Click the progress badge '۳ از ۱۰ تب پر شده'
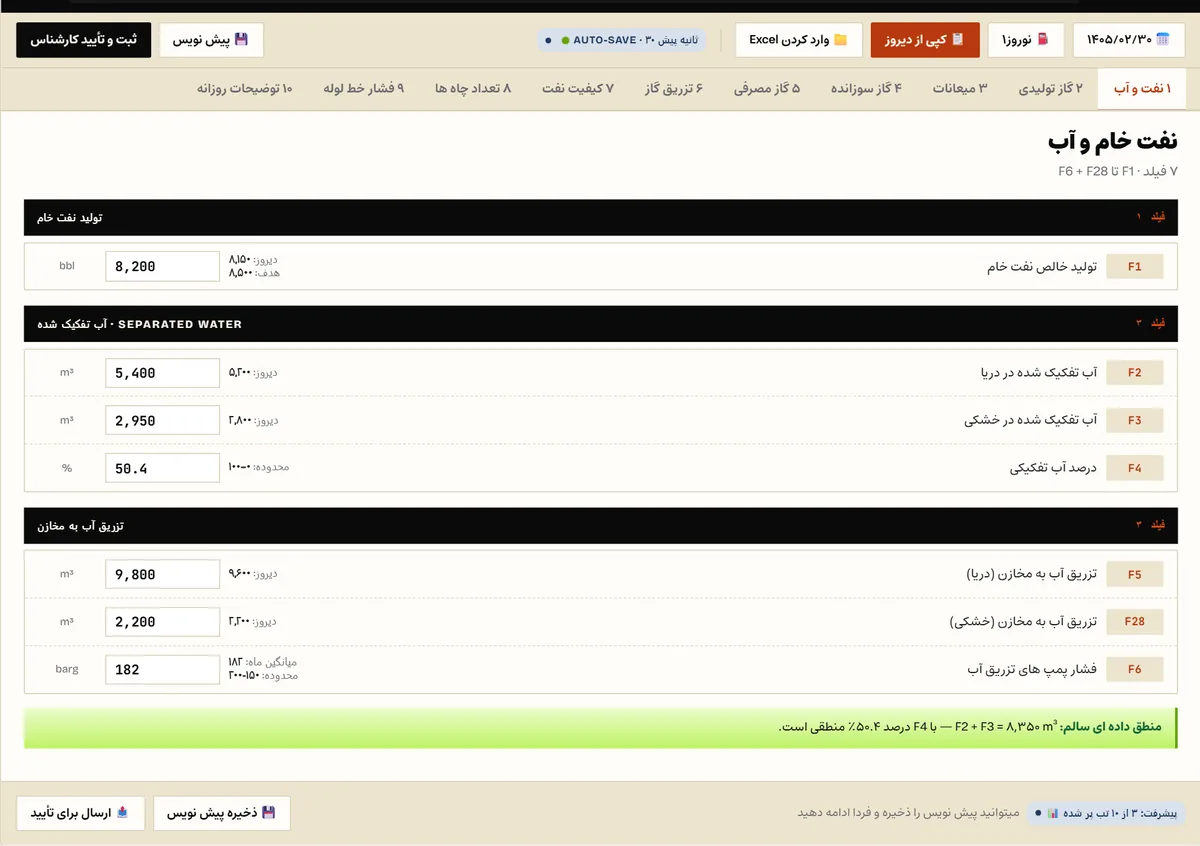Viewport: 1200px width, 846px height. pos(1105,813)
